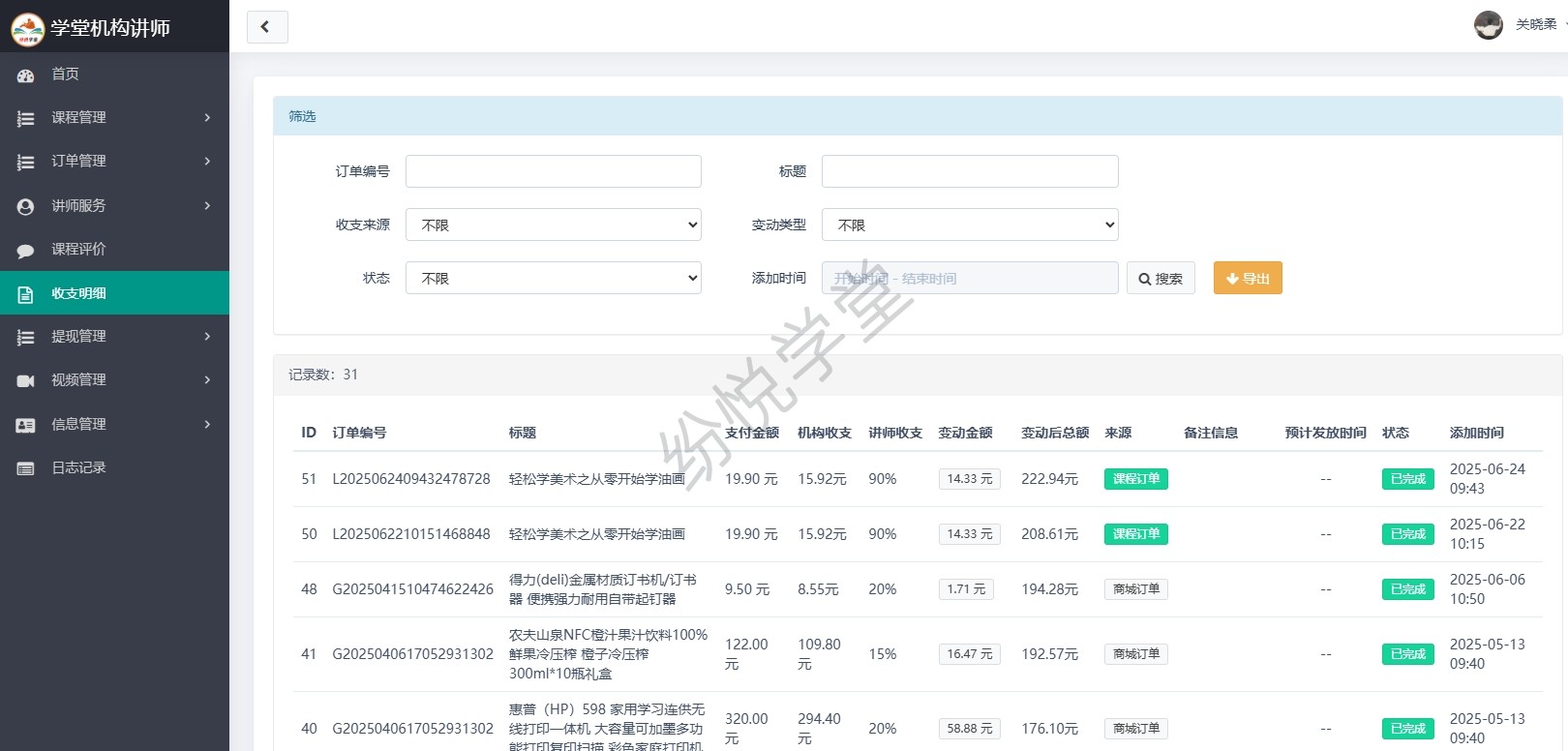Expand the 提现管理 sidebar menu
This screenshot has height=751, width=1568.
coord(114,336)
